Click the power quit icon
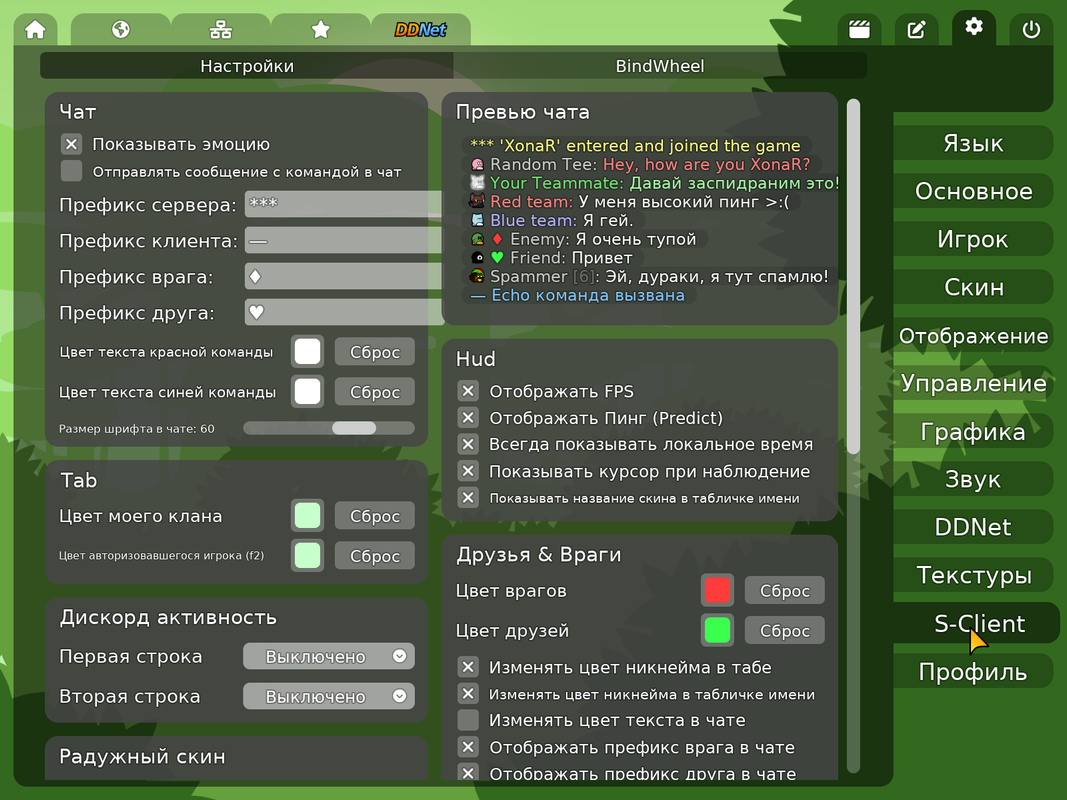Screen dimensions: 1067x800 [x=1031, y=30]
